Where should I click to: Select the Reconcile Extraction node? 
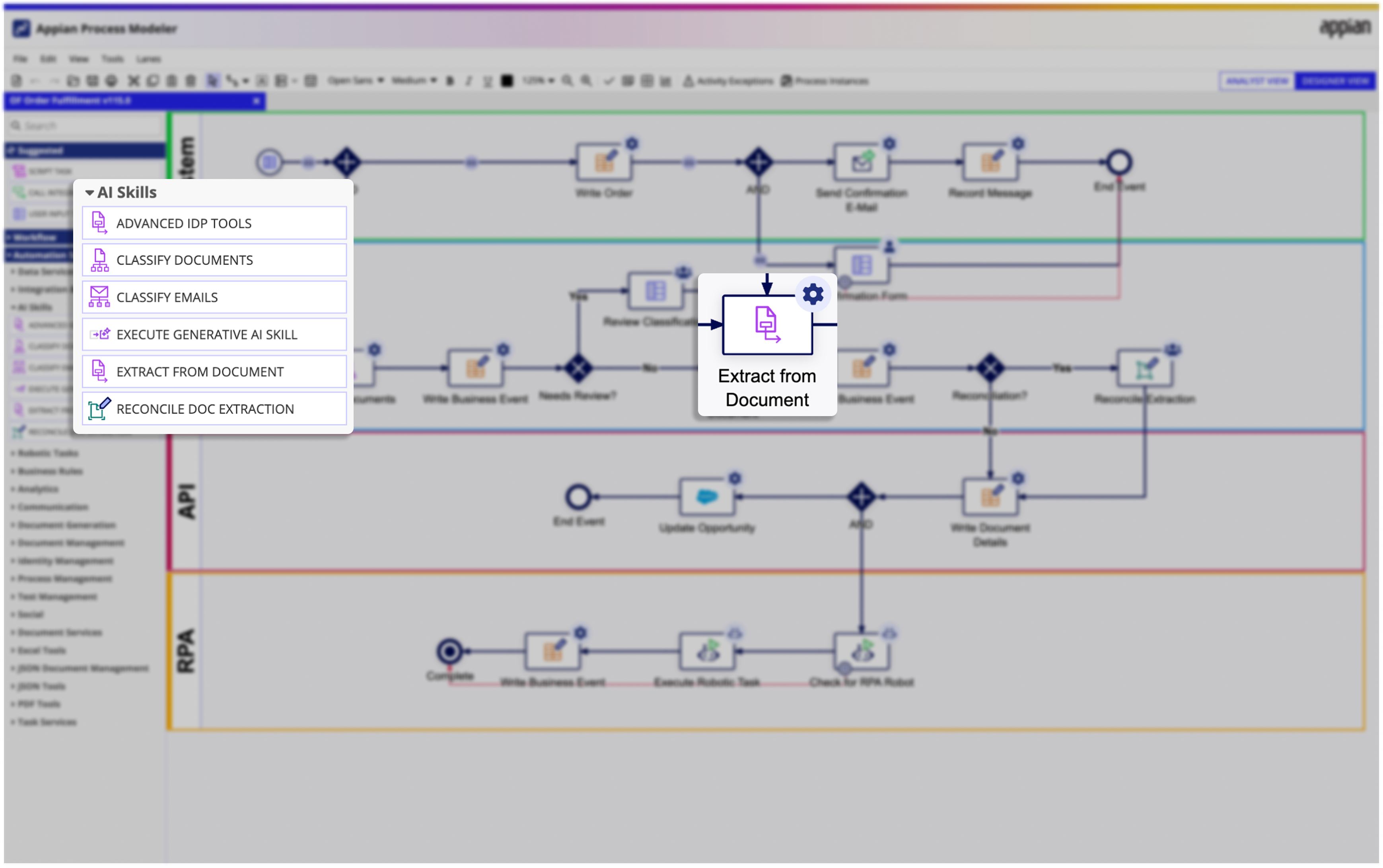pyautogui.click(x=1144, y=368)
